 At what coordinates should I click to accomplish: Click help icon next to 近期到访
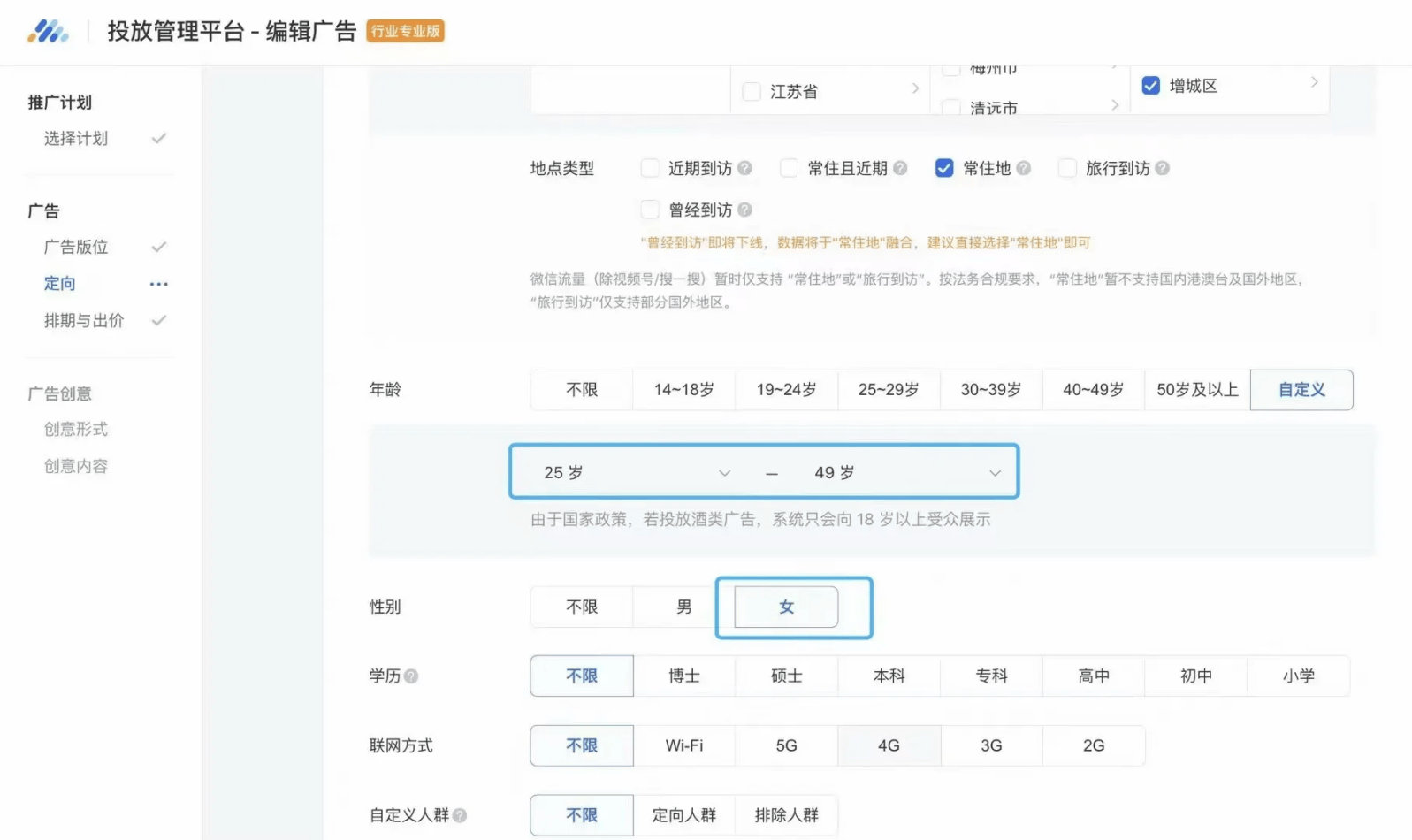click(x=745, y=168)
